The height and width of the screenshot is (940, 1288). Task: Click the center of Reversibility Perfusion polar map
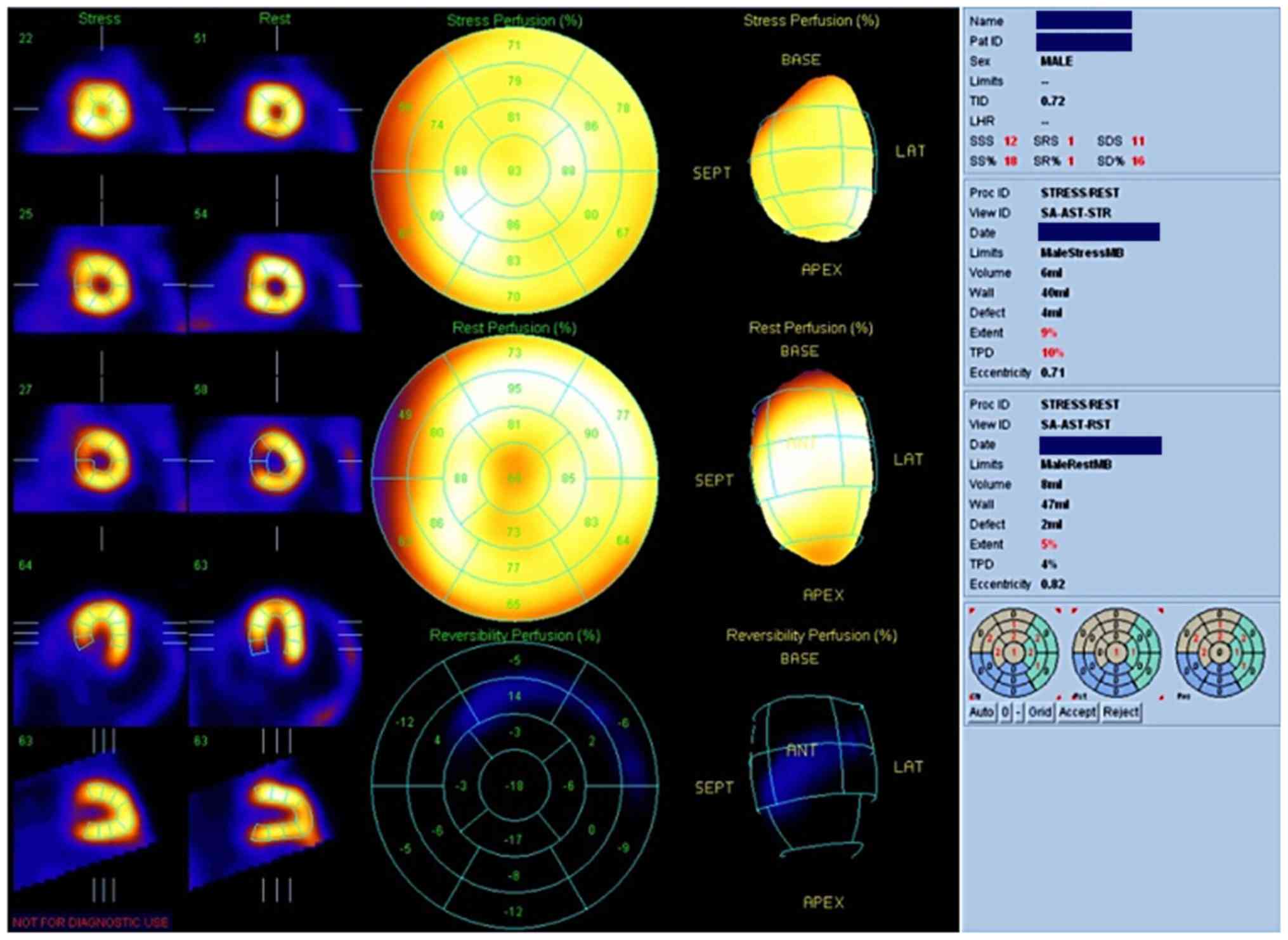coord(514,785)
